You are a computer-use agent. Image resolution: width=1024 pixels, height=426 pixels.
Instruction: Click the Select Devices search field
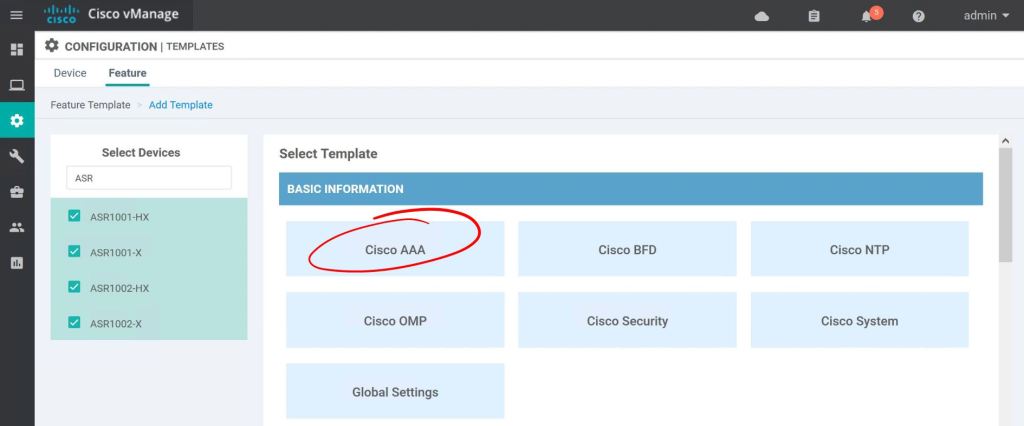148,178
